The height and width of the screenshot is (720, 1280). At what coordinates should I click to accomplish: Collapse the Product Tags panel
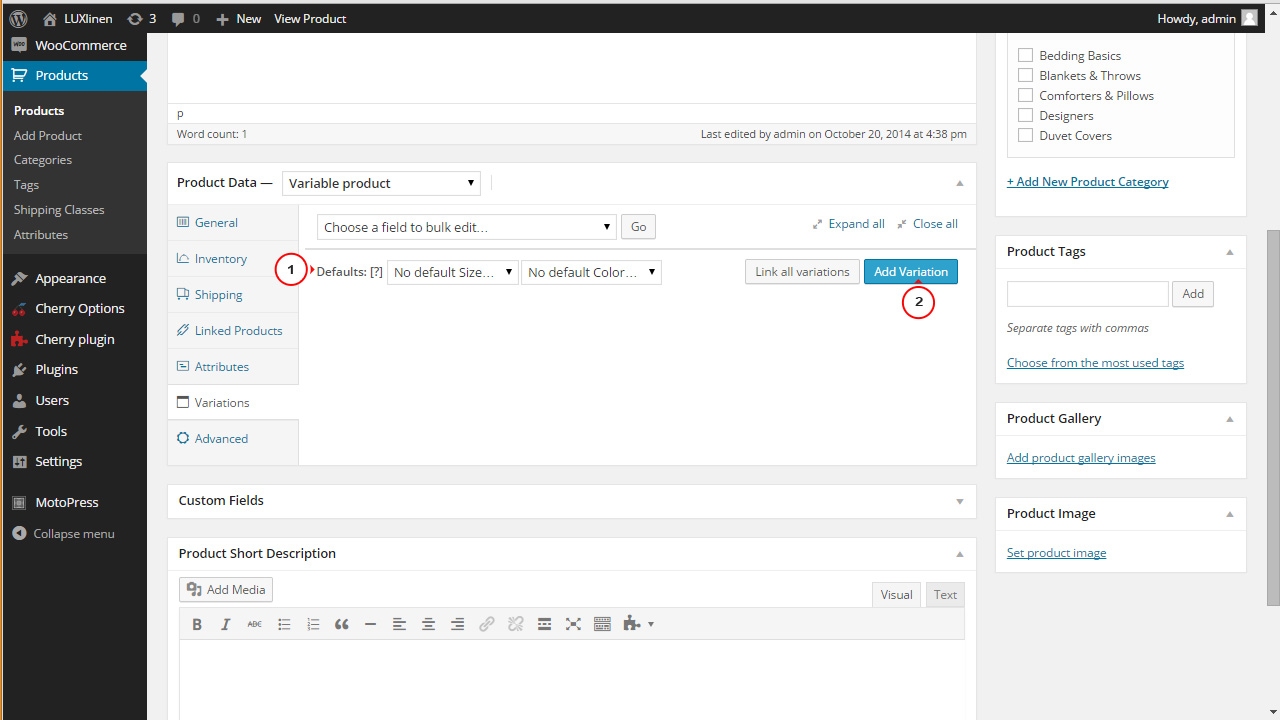pos(1229,252)
